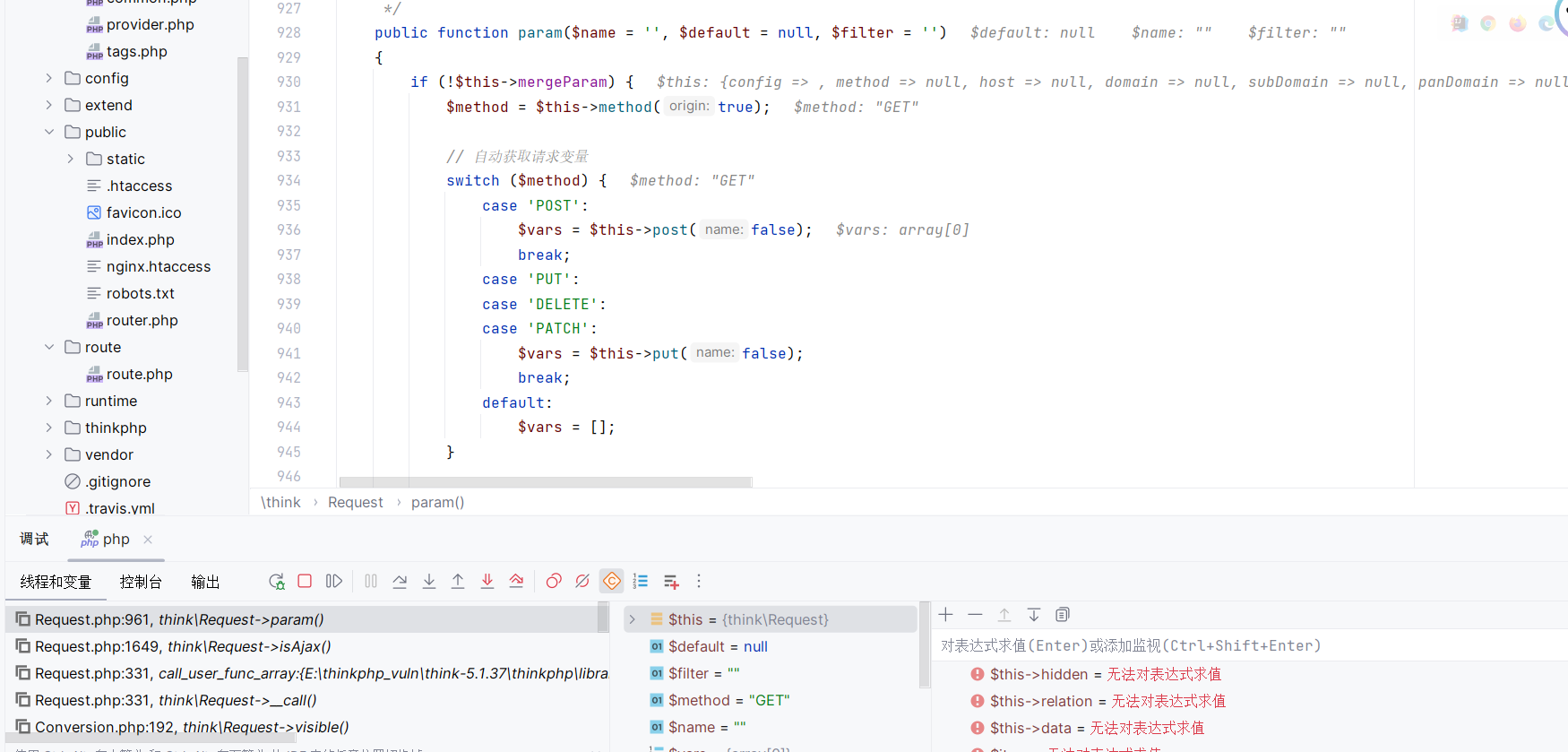Open file in Firefox browser
Image resolution: width=1568 pixels, height=752 pixels.
[x=1518, y=23]
